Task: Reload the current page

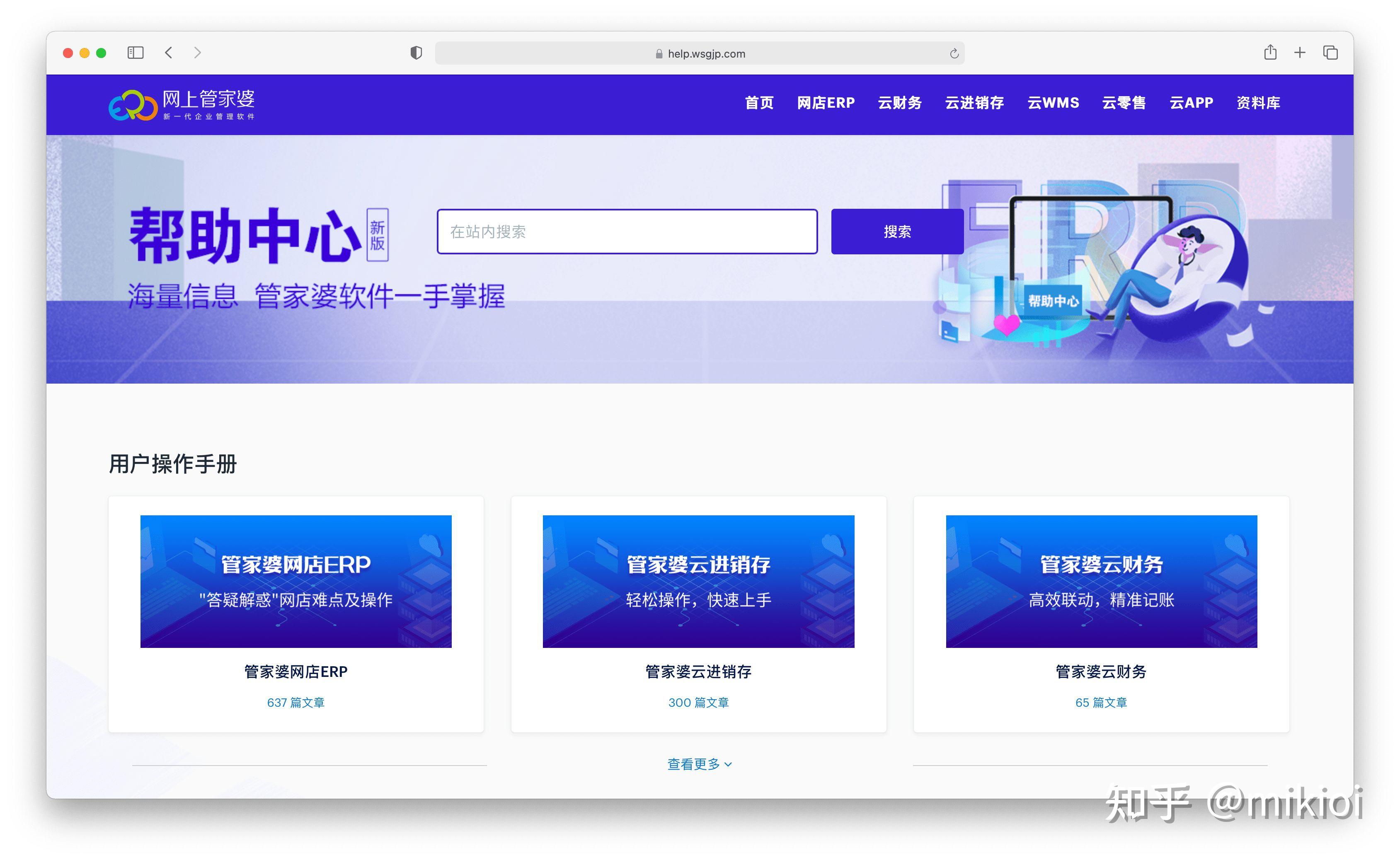Action: click(x=954, y=53)
